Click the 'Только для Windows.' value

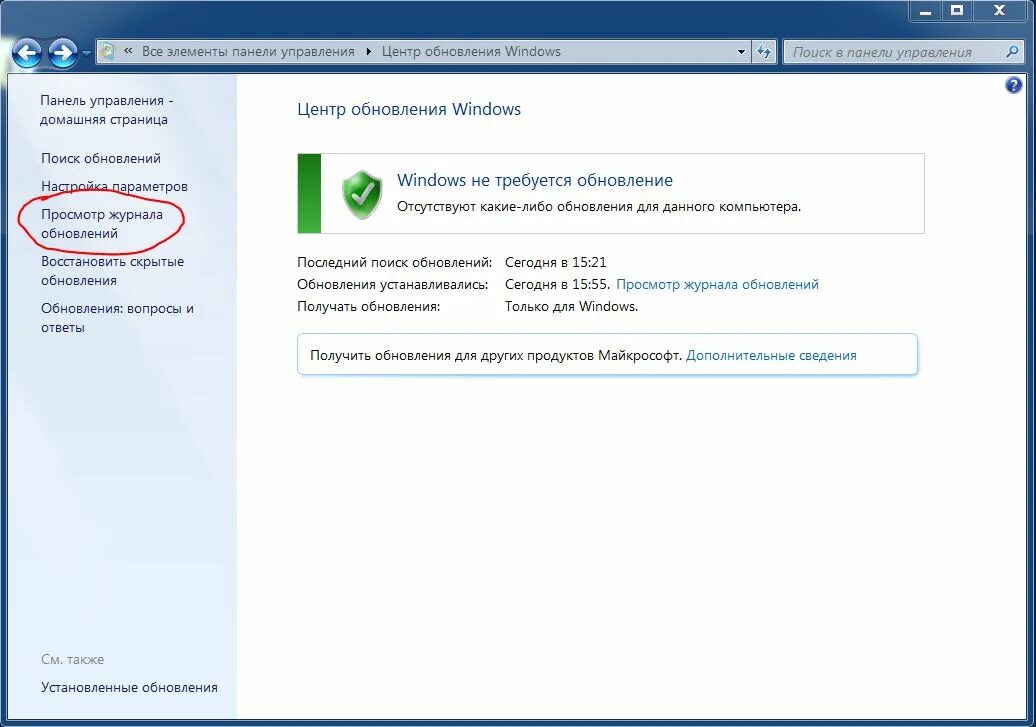[x=571, y=307]
